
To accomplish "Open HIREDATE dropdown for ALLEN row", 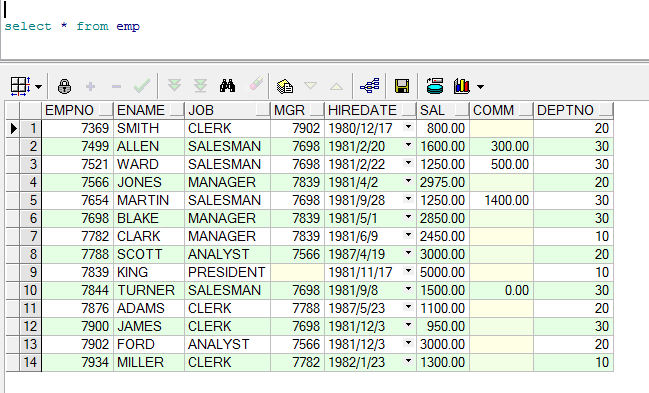I will (409, 145).
